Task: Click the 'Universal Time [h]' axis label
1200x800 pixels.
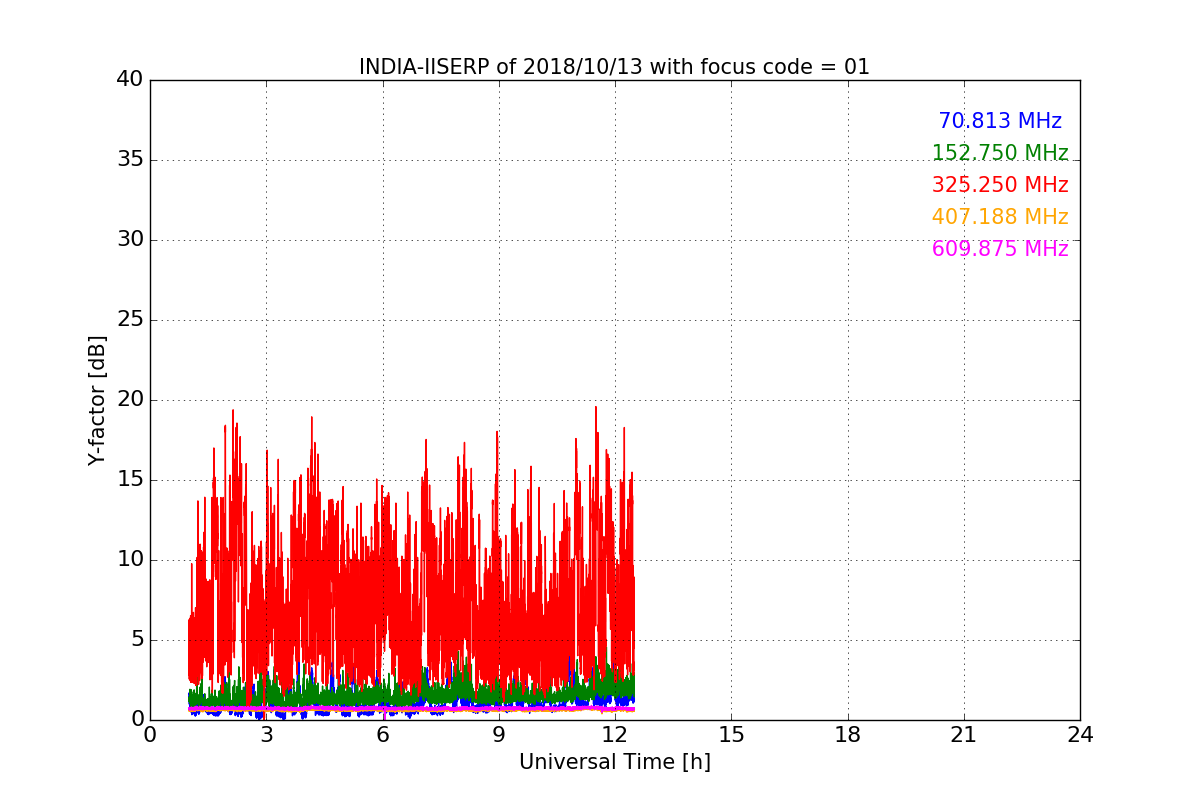Action: point(615,762)
